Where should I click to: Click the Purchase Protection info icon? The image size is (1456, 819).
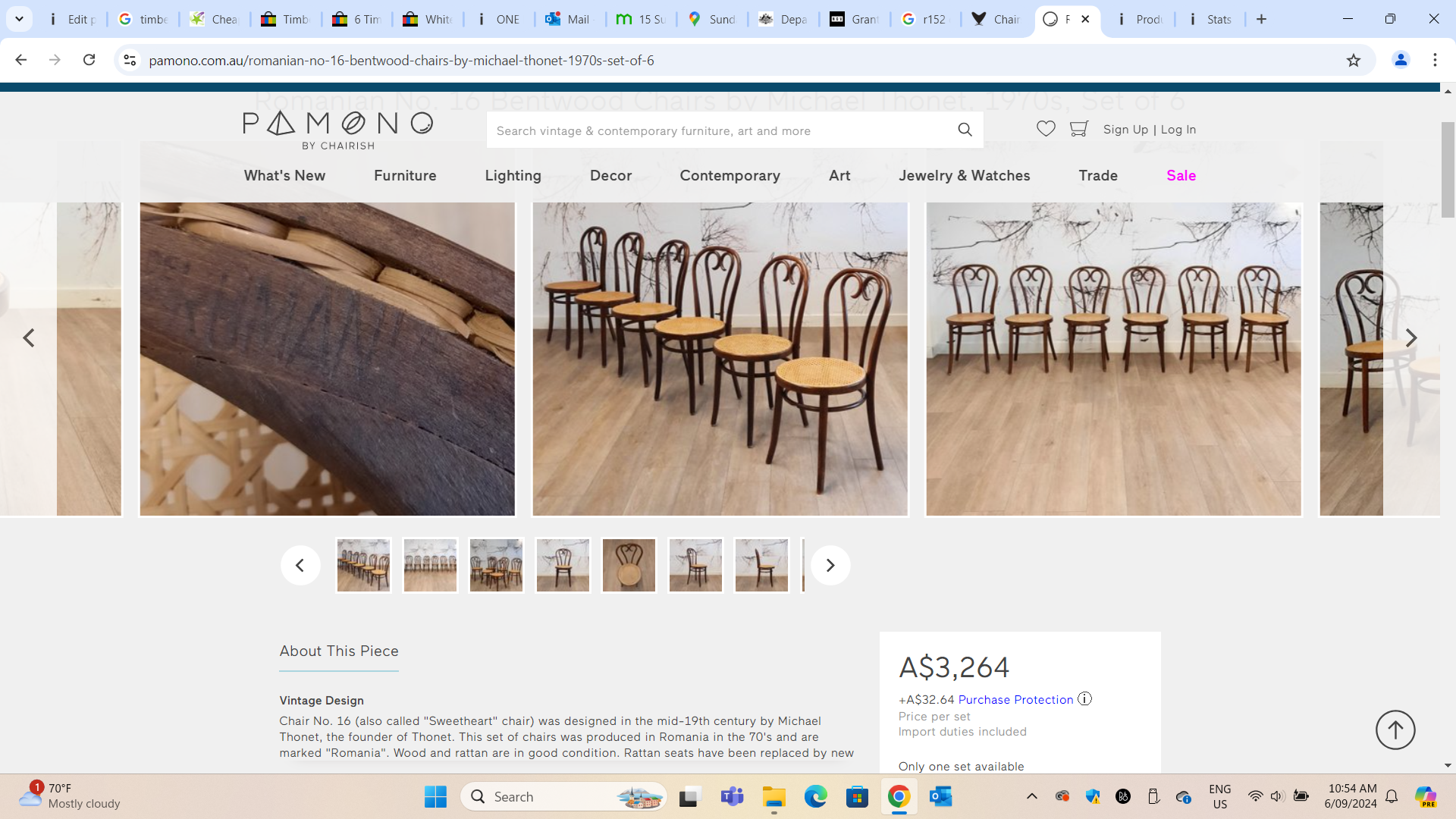1085,699
